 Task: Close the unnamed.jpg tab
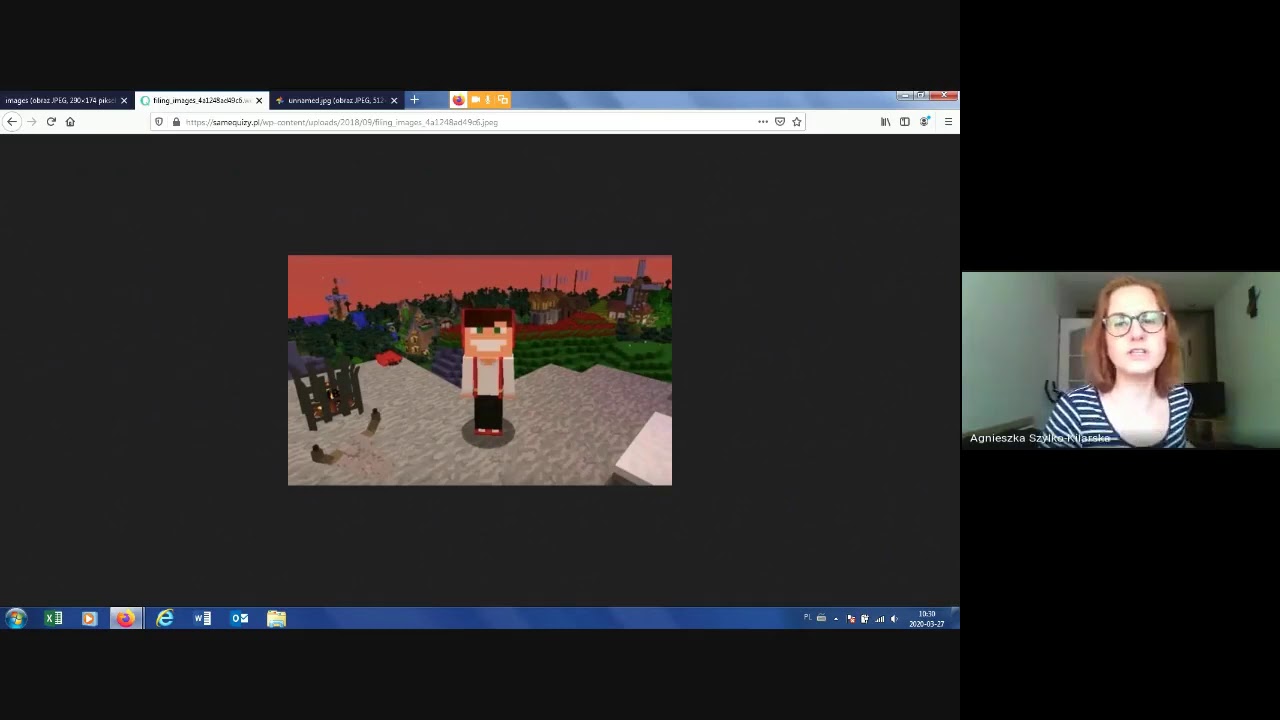point(394,101)
